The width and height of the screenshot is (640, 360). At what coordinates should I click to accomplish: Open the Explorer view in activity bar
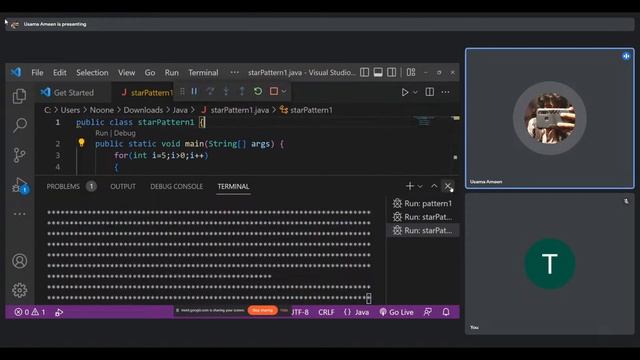(x=19, y=96)
